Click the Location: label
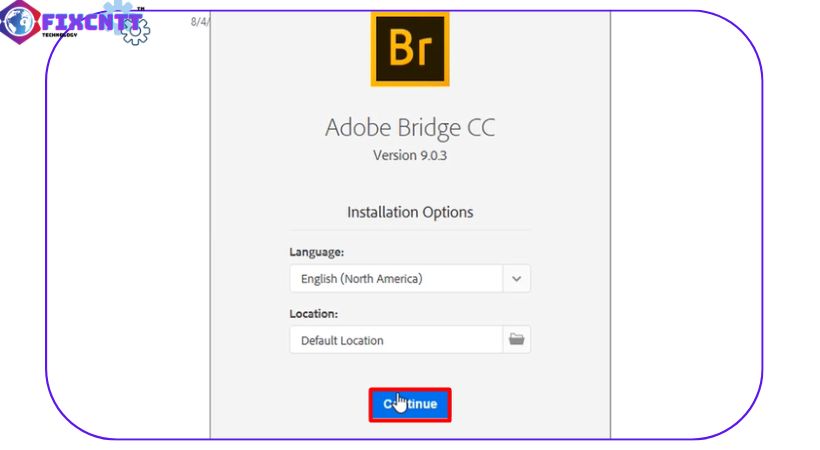This screenshot has height=450, width=820. point(314,313)
